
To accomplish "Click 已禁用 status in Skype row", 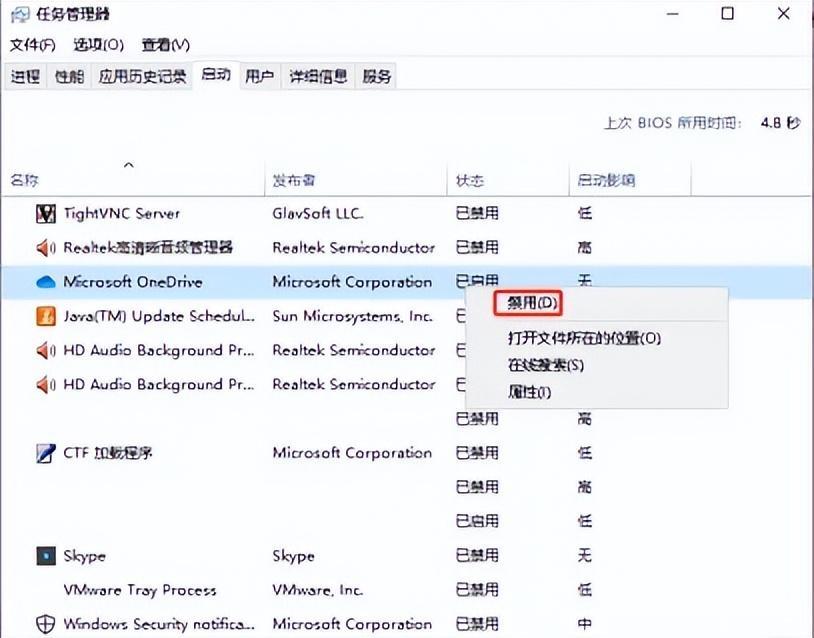I will click(x=477, y=555).
